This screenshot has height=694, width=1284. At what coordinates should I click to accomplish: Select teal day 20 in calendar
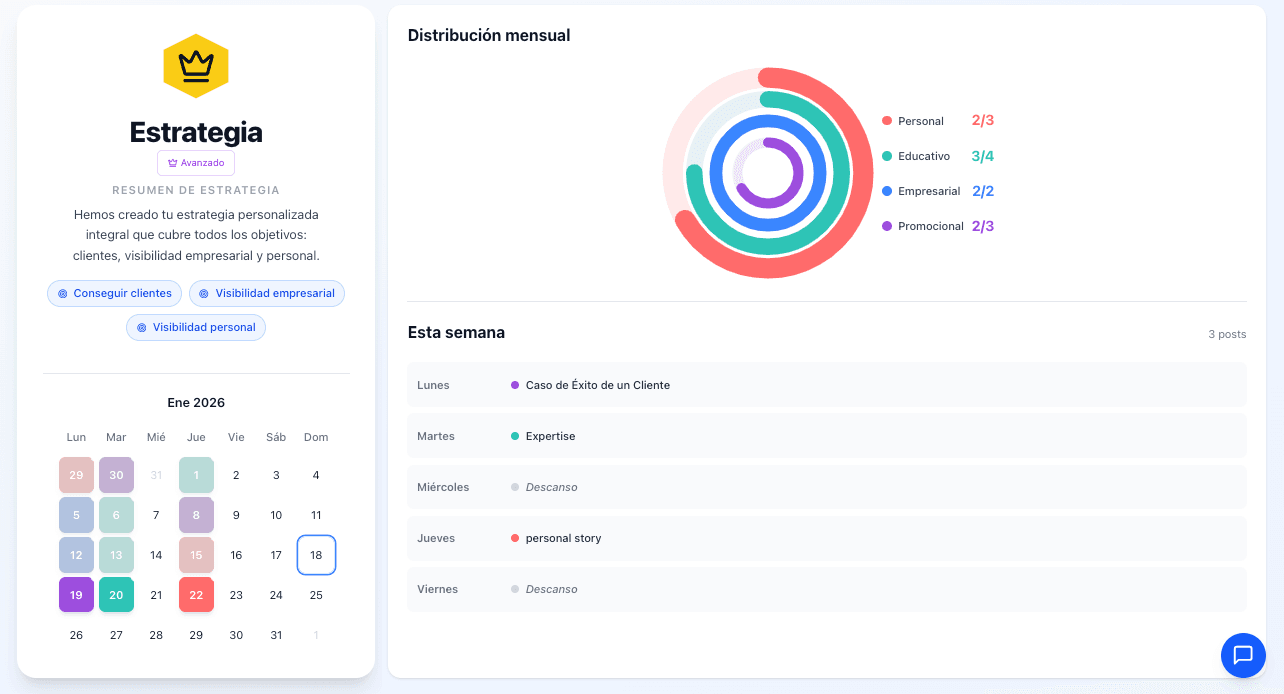116,595
